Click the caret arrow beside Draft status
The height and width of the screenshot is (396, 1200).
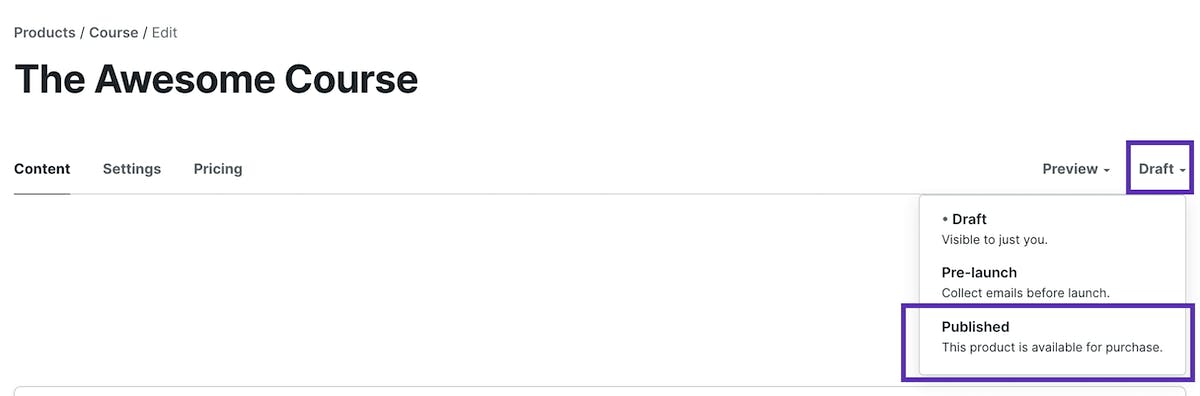coord(1182,170)
